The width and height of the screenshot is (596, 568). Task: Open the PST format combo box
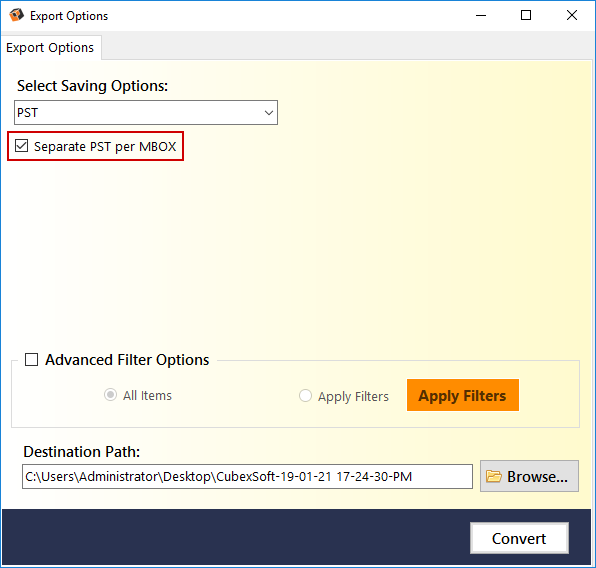point(146,113)
